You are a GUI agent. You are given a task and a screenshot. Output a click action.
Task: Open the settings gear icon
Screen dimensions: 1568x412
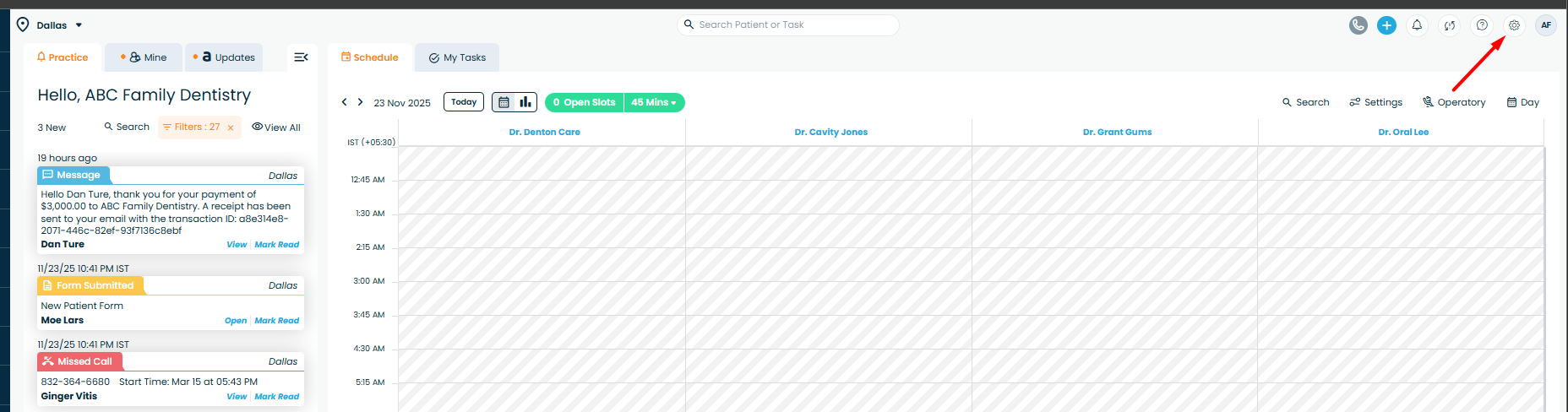click(x=1514, y=25)
